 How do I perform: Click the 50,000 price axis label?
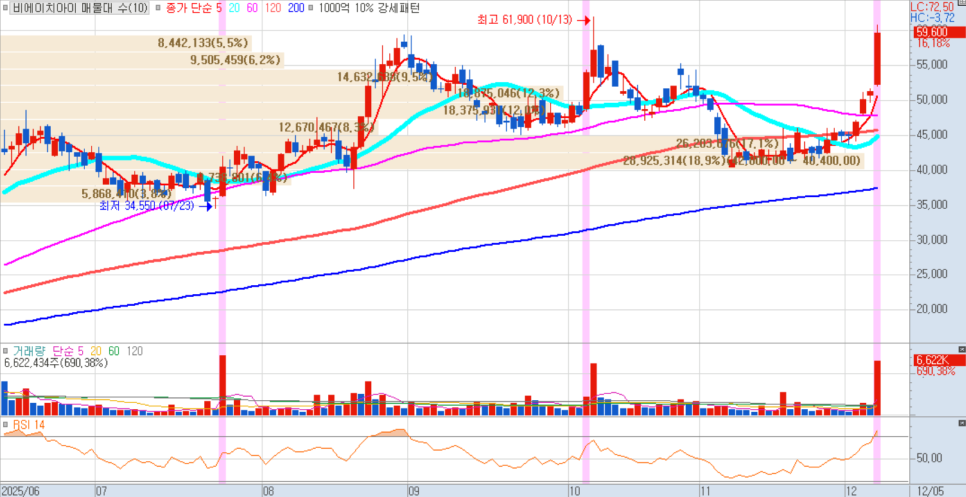click(x=932, y=100)
